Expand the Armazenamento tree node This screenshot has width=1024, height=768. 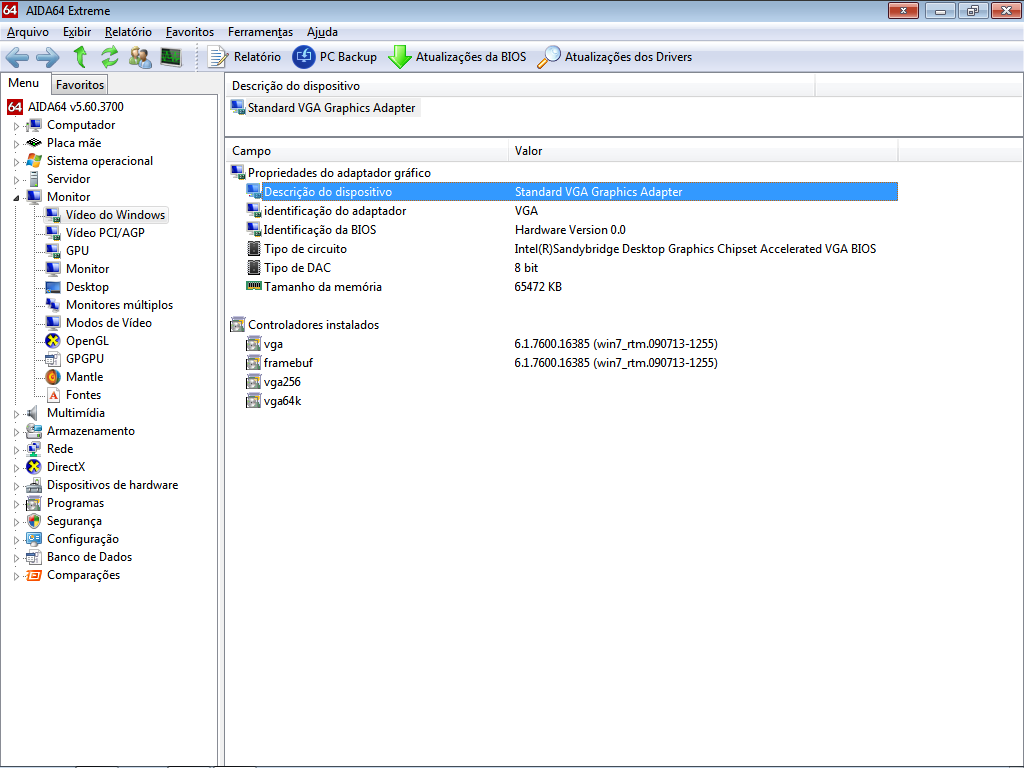pyautogui.click(x=16, y=432)
